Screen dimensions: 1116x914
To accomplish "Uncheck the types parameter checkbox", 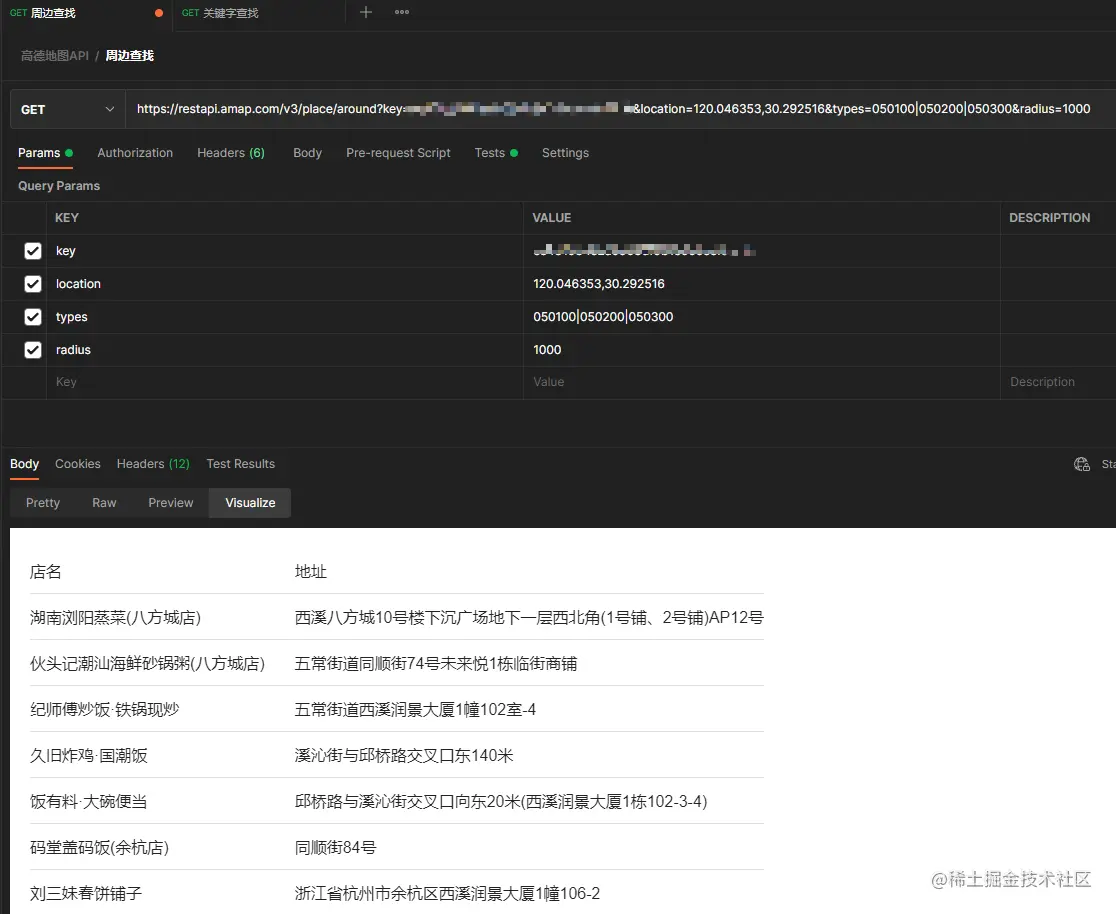I will [33, 317].
